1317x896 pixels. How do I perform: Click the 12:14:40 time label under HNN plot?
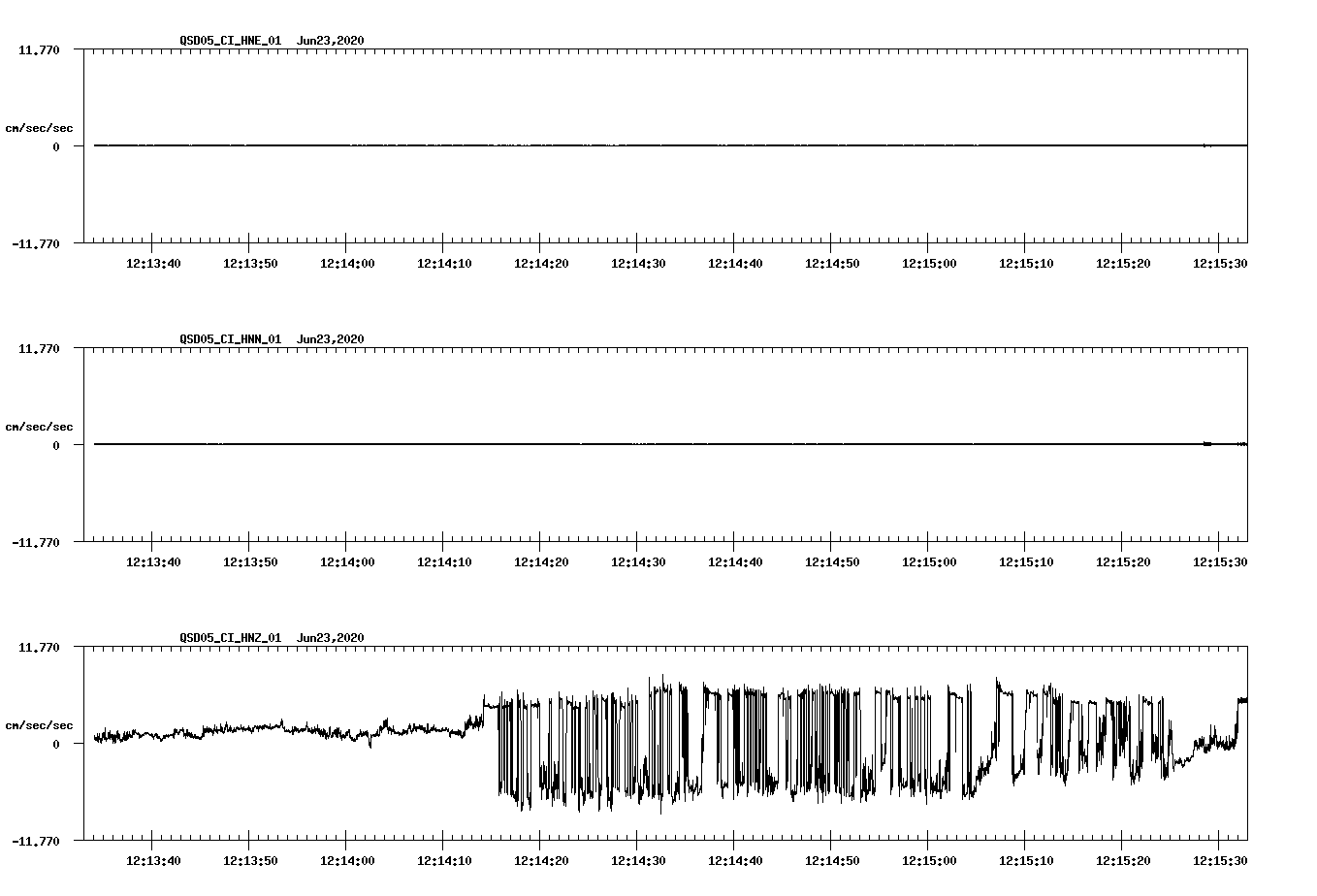point(735,562)
